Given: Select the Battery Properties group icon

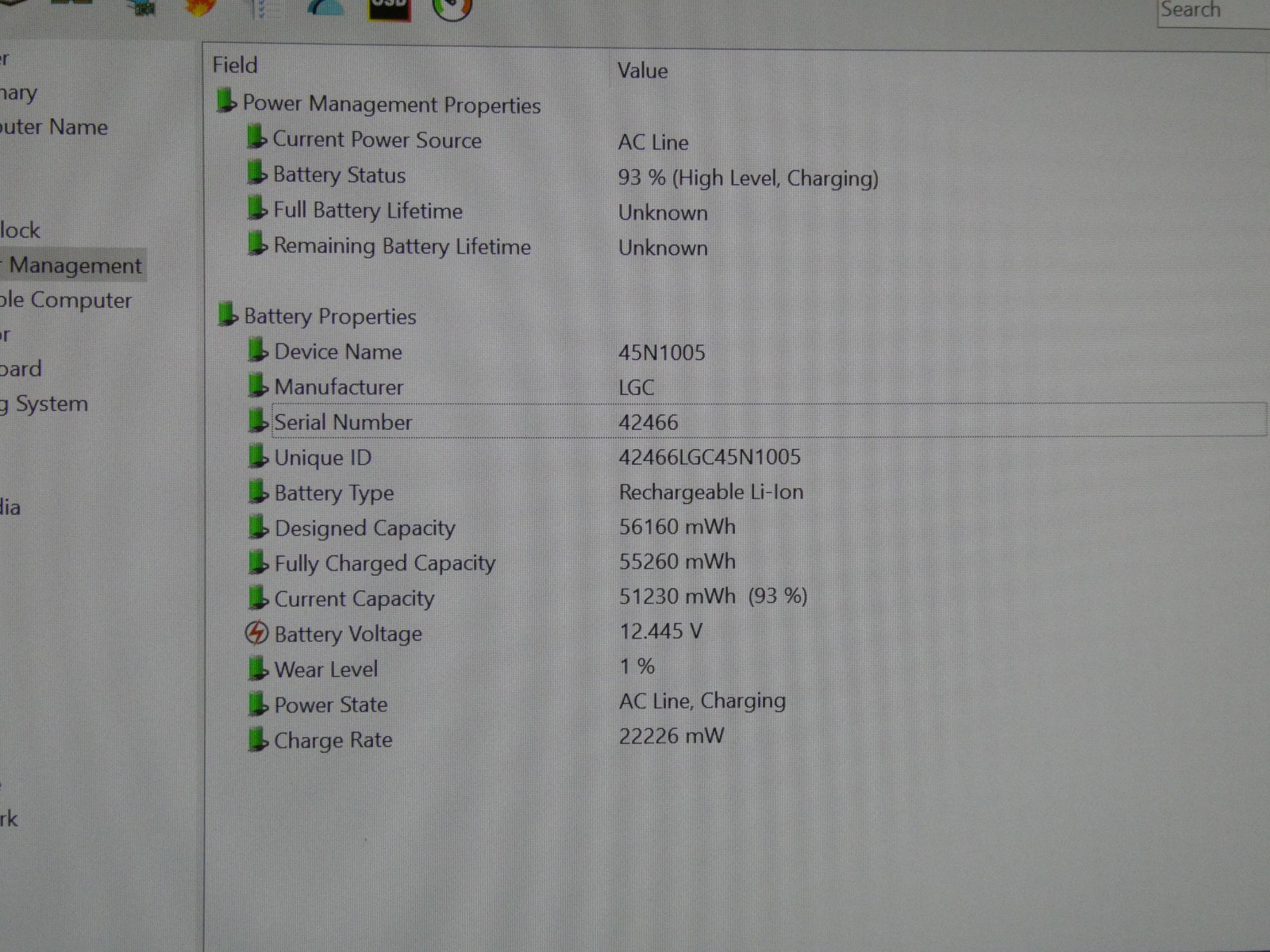Looking at the screenshot, I should point(227,313).
